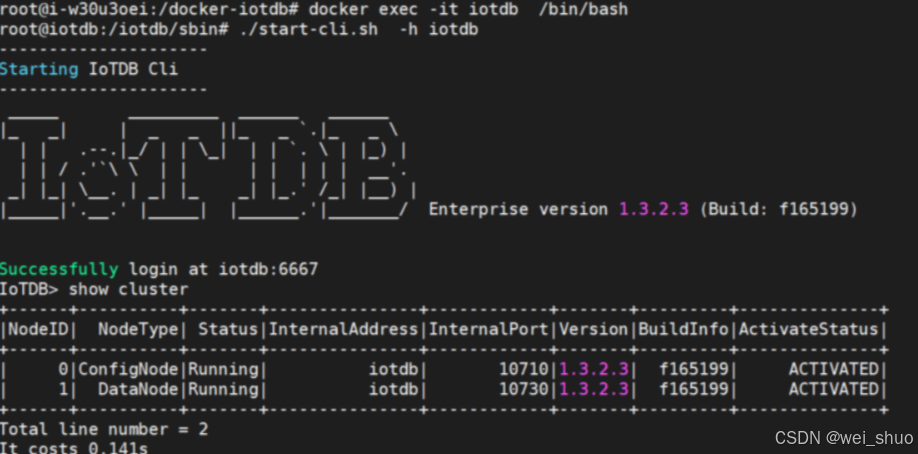Viewport: 918px width, 454px height.
Task: Click iotdb address in DataNode row
Action: click(393, 389)
